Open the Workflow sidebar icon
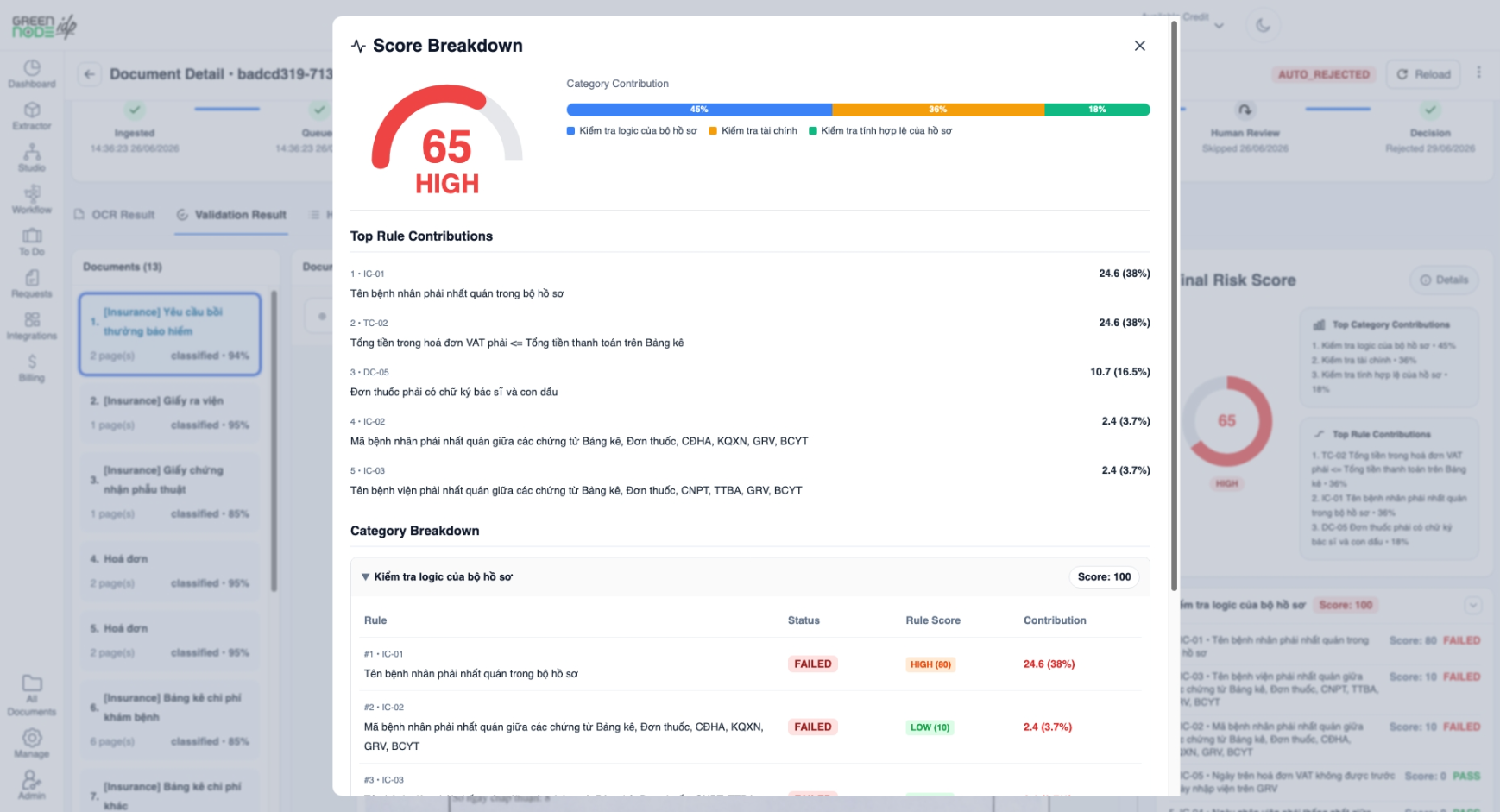1500x812 pixels. pos(32,199)
